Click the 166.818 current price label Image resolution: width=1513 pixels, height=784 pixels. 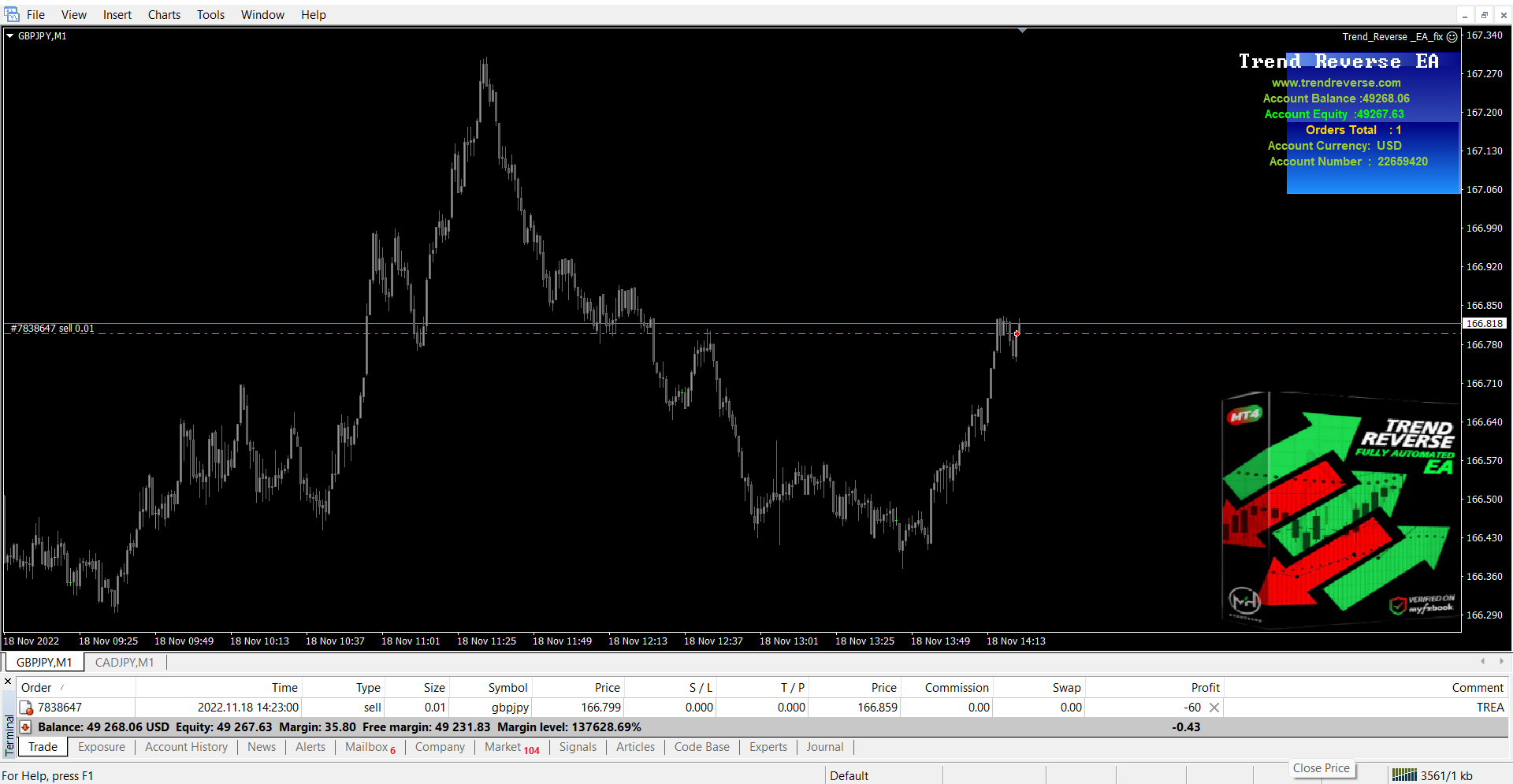point(1485,323)
